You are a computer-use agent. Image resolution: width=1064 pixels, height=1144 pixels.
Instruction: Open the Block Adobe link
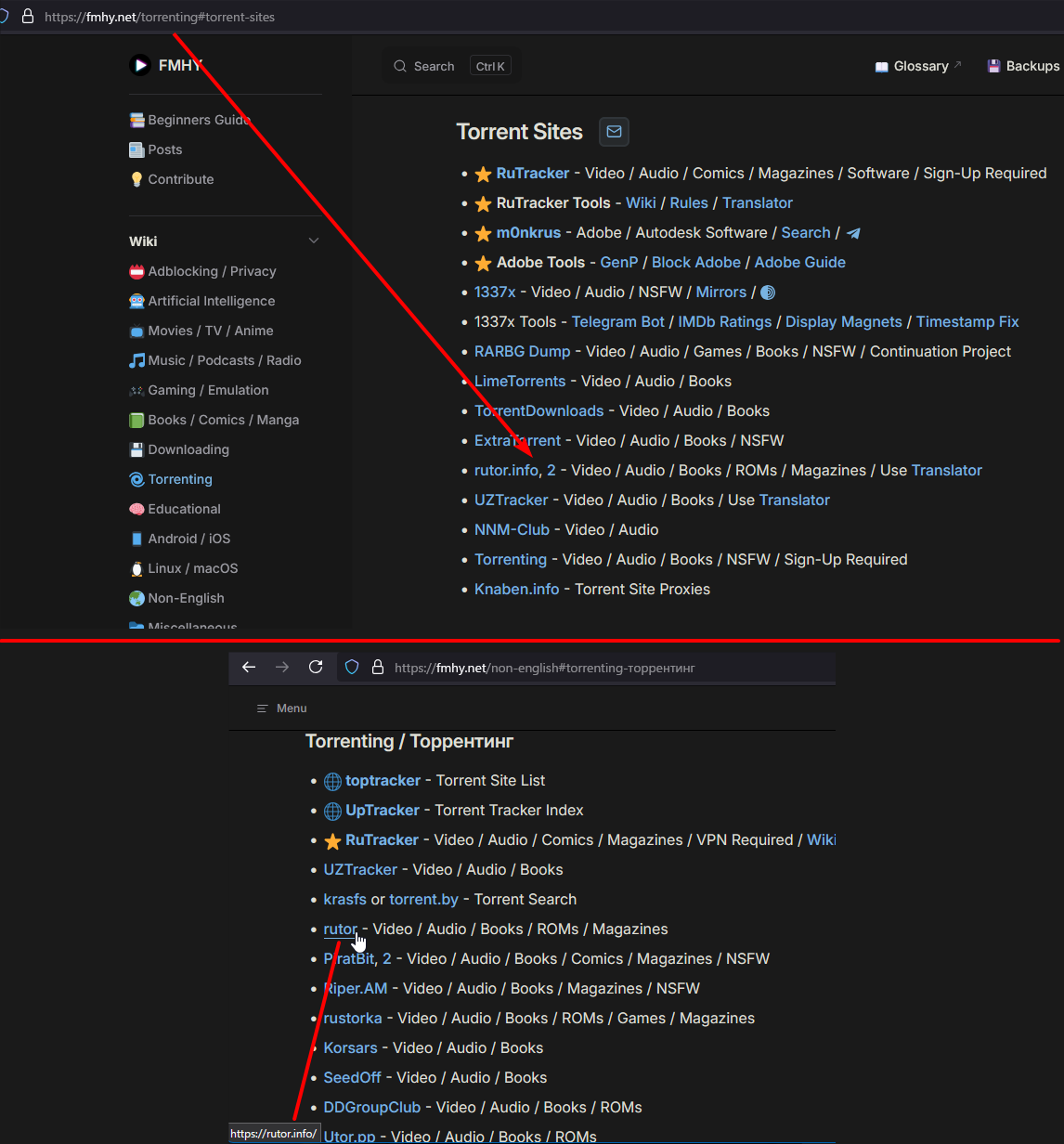(x=696, y=262)
